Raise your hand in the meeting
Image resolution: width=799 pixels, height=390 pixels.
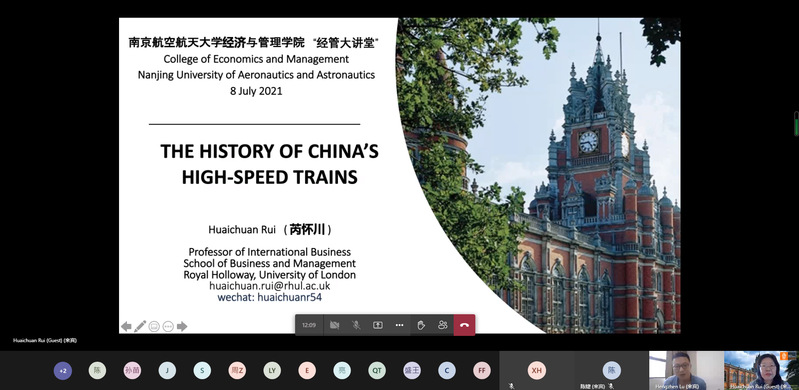click(x=421, y=325)
